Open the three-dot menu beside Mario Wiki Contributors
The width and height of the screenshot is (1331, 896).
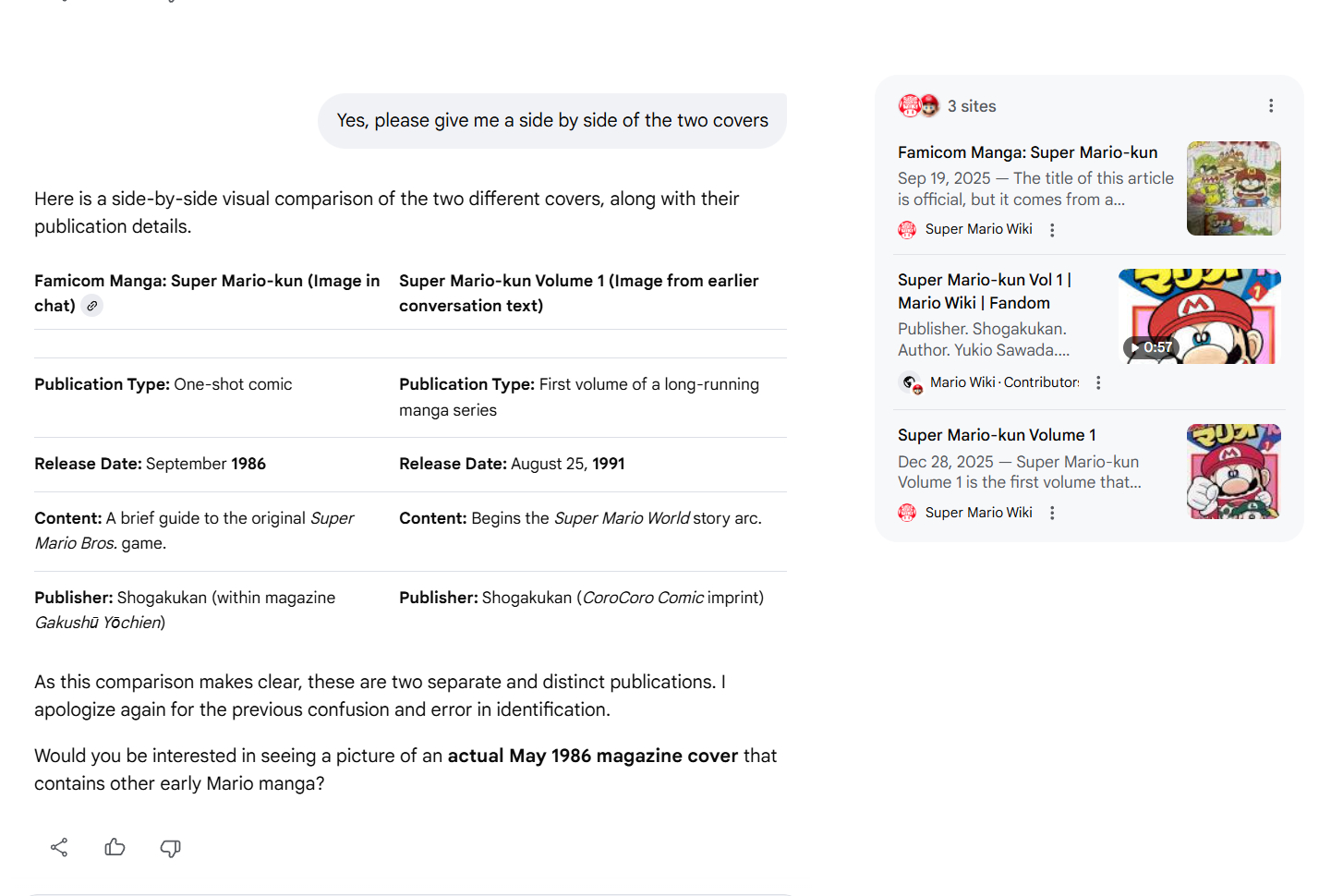tap(1098, 382)
